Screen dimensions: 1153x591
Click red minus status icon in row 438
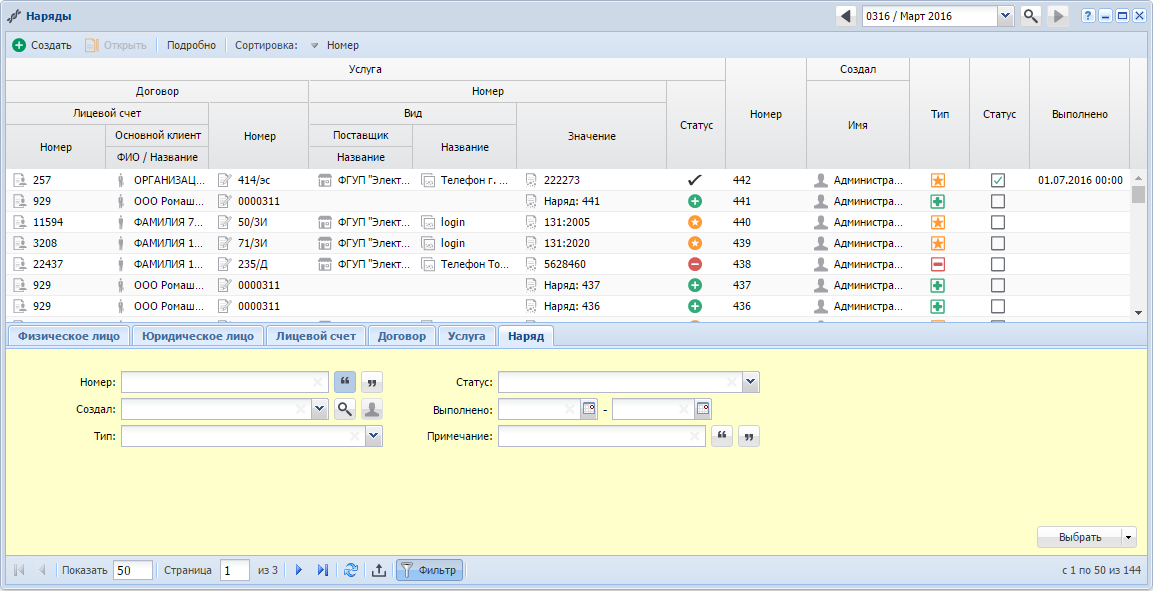(694, 265)
